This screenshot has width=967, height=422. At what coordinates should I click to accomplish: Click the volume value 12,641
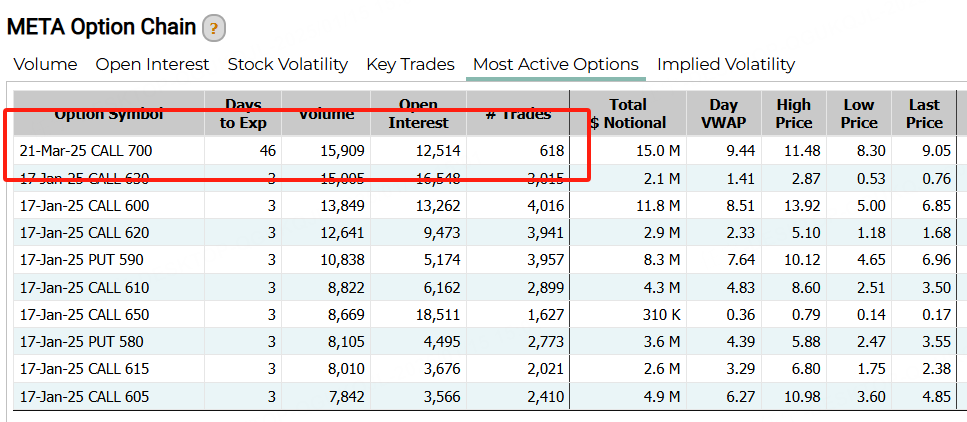pos(342,233)
